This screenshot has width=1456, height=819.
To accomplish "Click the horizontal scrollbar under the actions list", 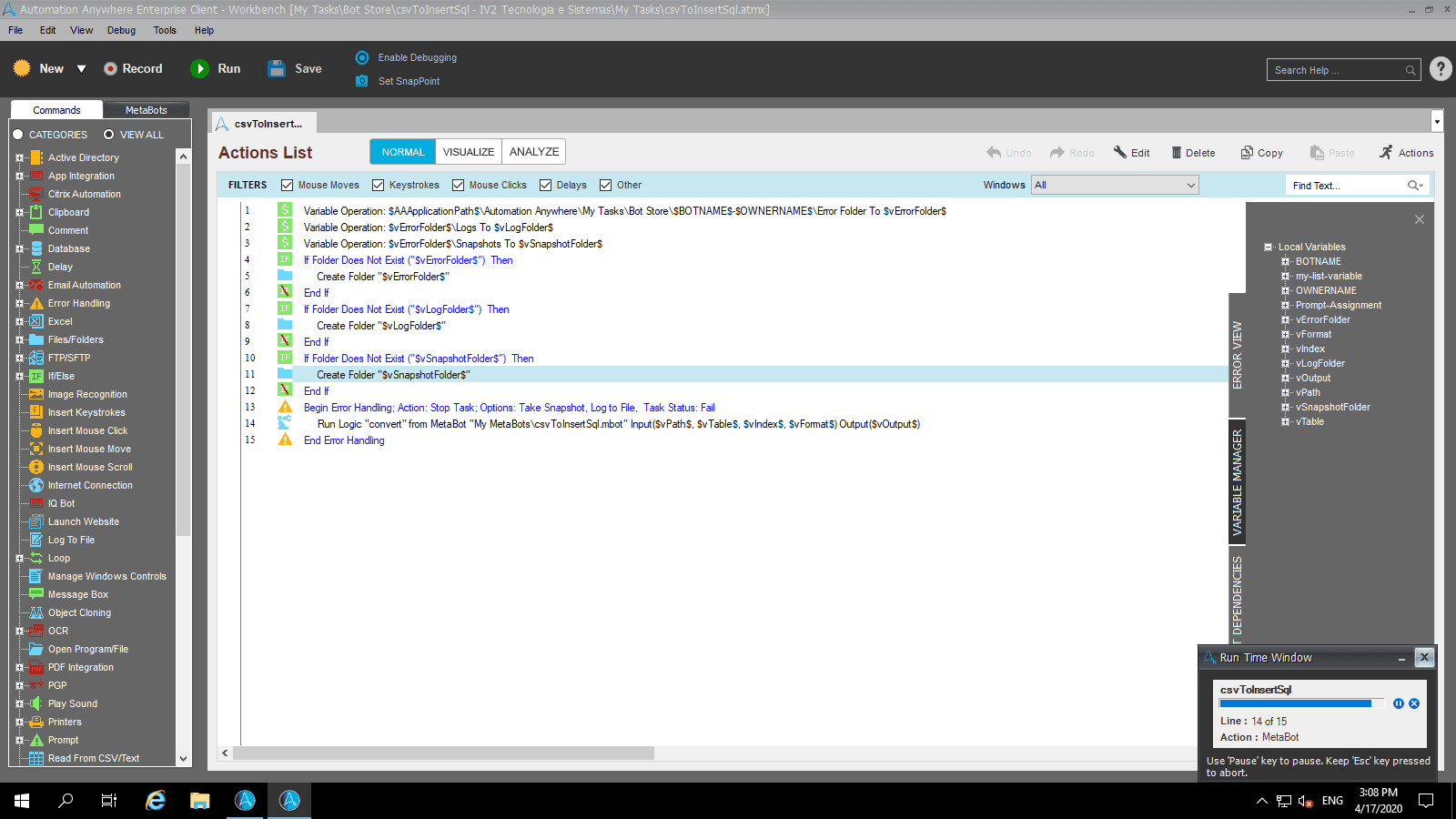I will tap(443, 753).
